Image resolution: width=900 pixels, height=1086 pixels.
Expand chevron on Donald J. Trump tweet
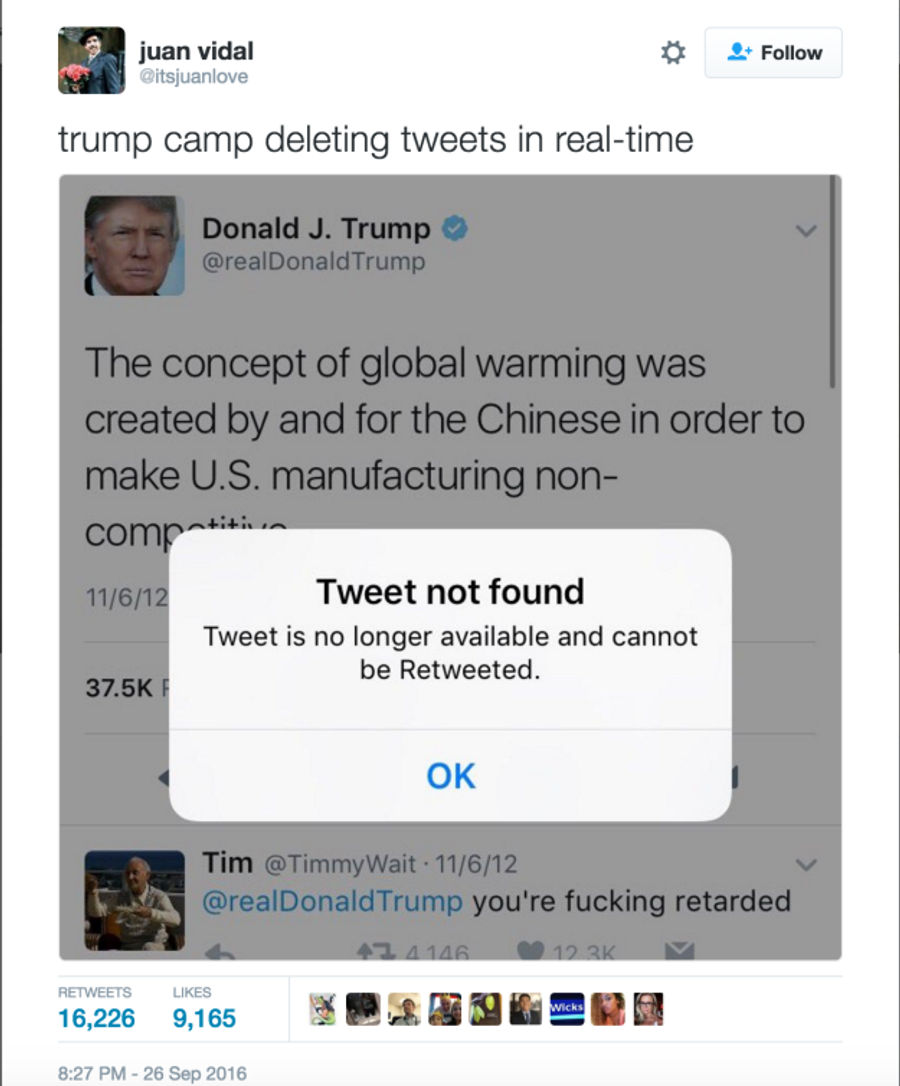806,231
